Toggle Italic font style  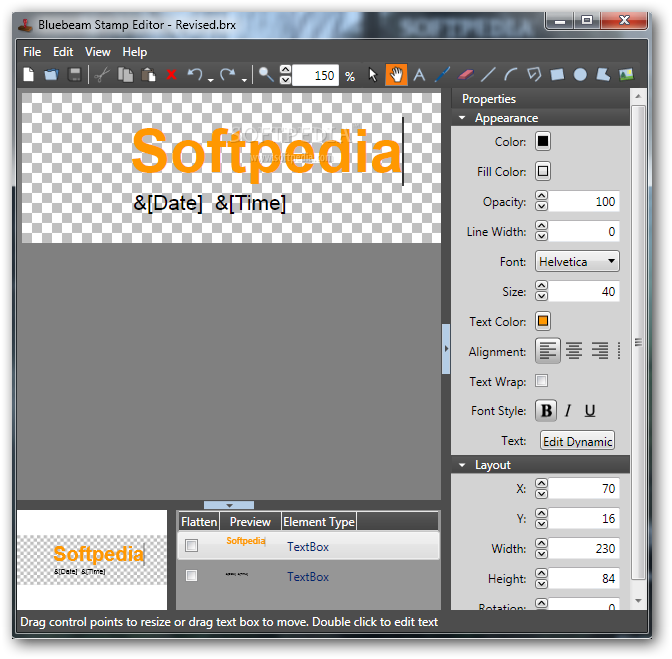click(568, 410)
